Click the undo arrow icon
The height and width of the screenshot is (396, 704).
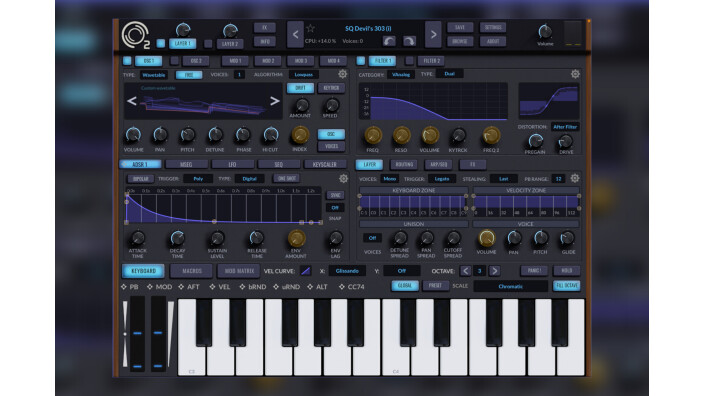389,41
